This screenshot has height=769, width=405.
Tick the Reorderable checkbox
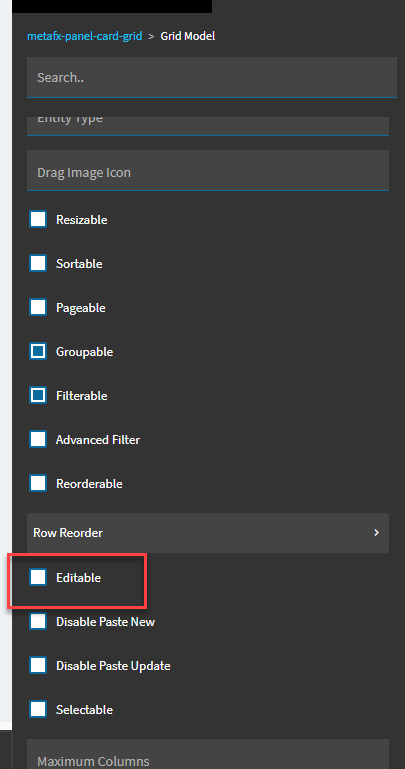[38, 484]
